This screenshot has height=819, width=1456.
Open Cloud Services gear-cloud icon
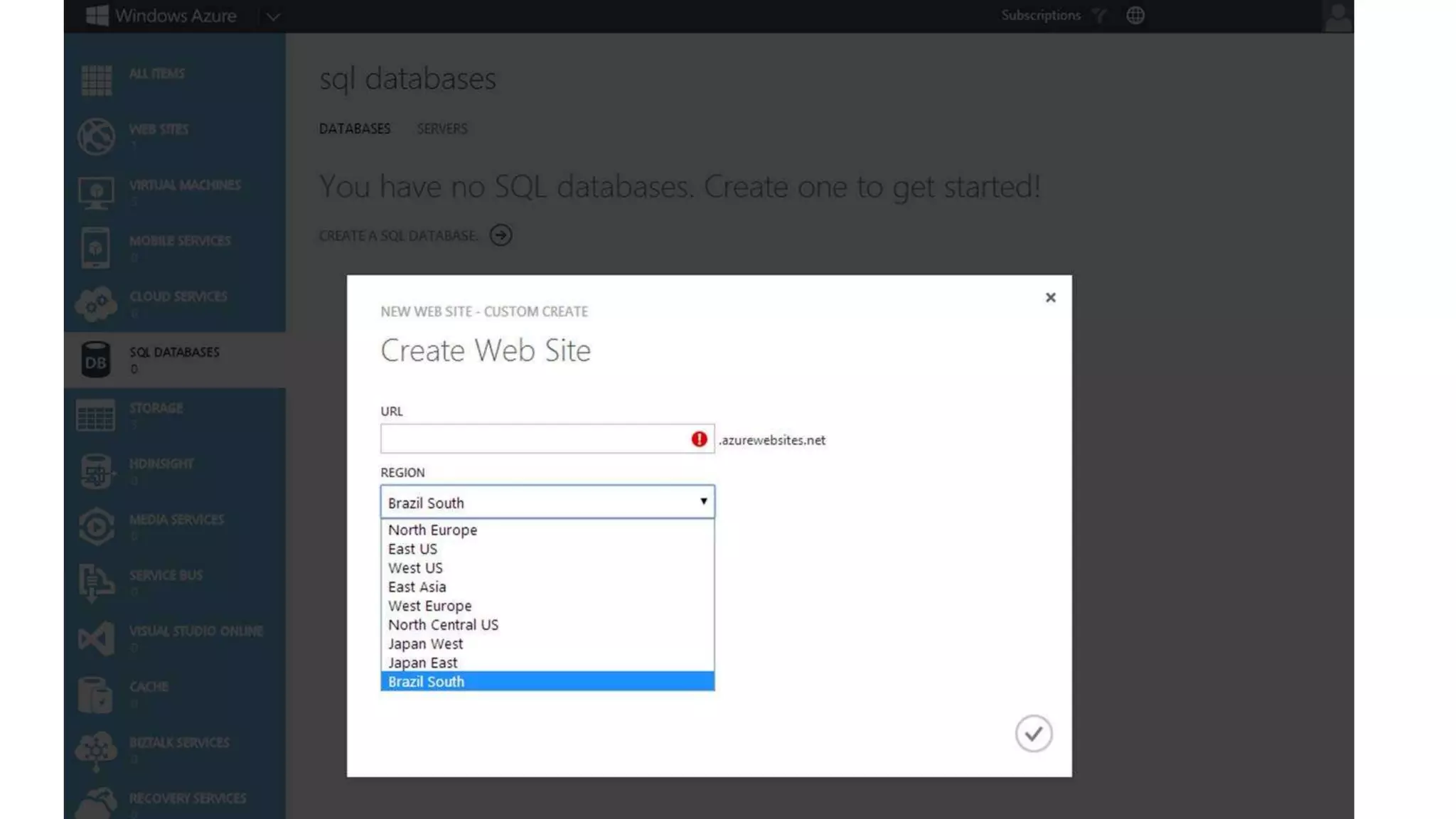point(96,304)
